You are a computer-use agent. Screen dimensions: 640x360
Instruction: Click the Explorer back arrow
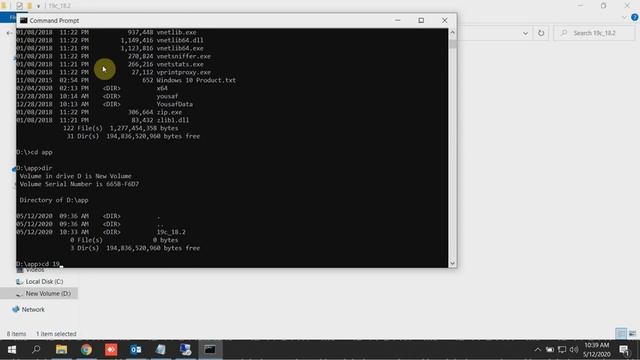point(9,33)
